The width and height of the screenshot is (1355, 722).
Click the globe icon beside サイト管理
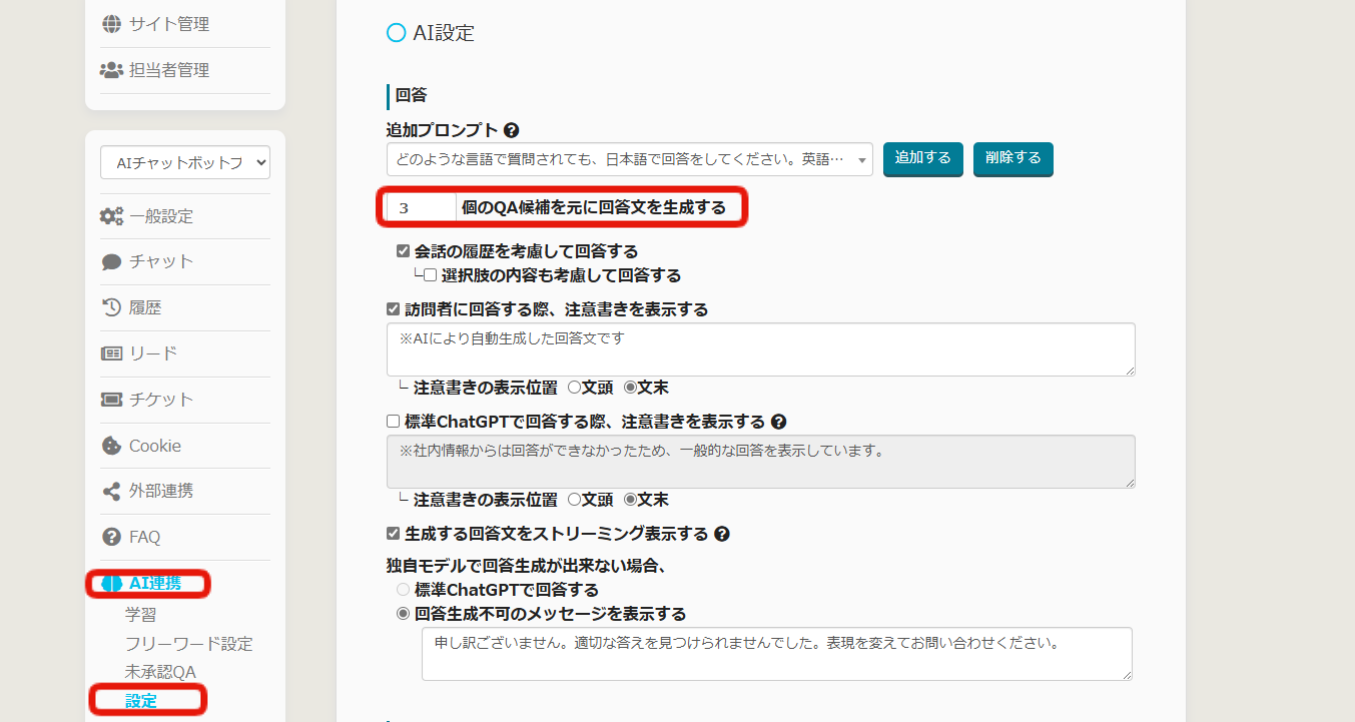(x=112, y=24)
